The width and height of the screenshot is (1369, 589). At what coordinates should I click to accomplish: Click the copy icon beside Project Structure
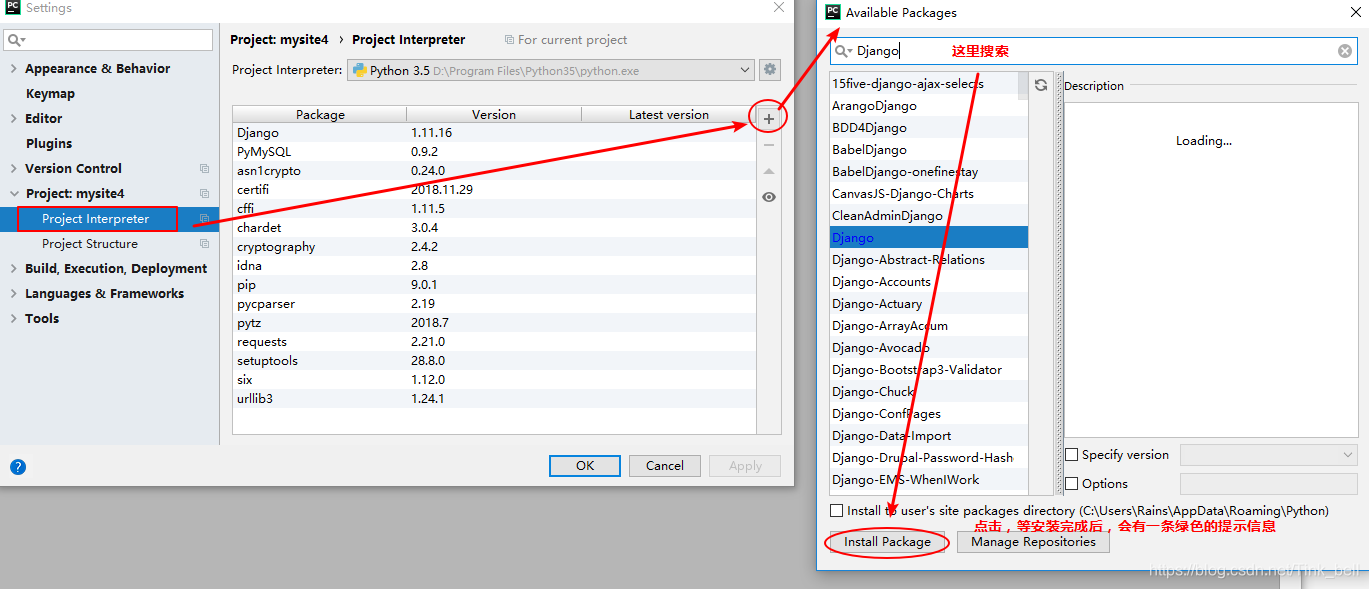[204, 244]
